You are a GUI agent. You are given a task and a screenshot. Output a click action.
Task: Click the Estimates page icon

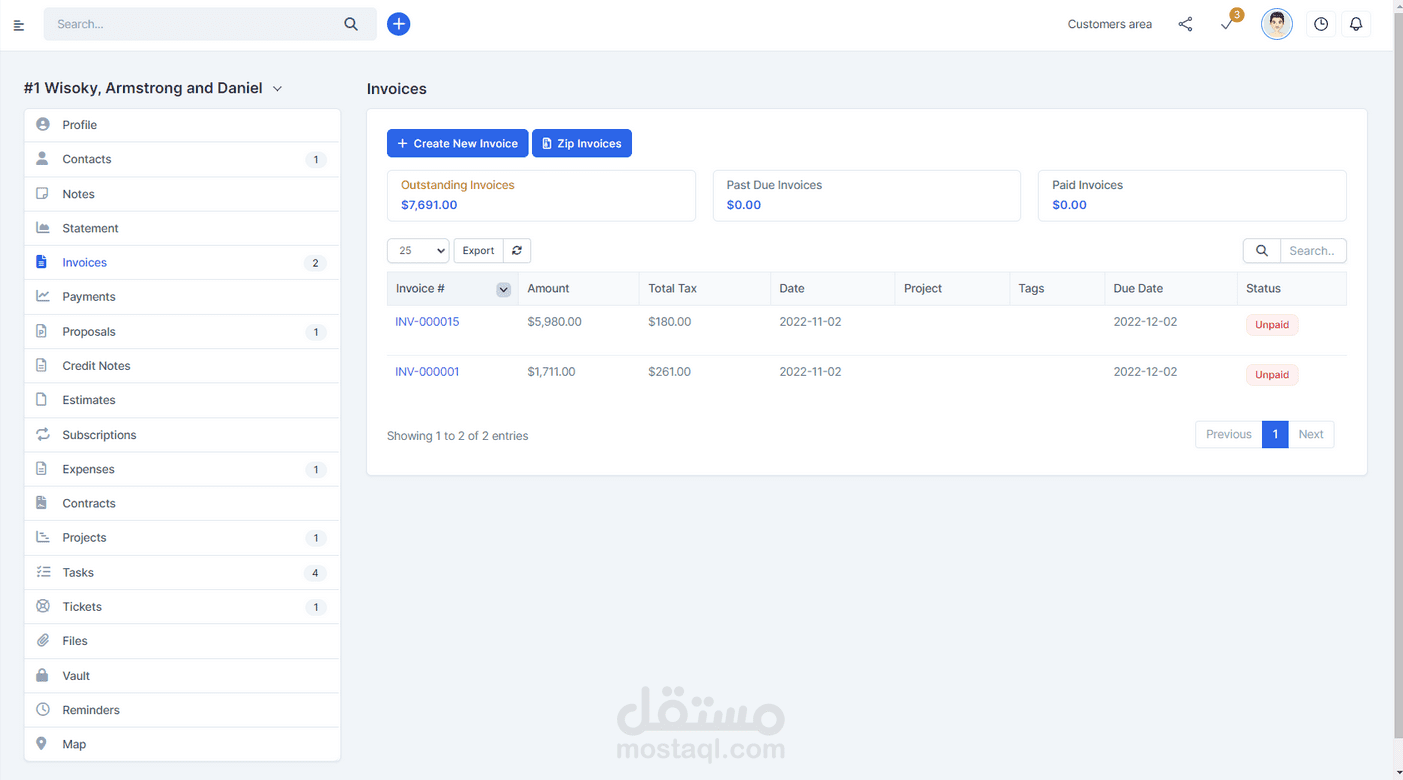(x=42, y=399)
